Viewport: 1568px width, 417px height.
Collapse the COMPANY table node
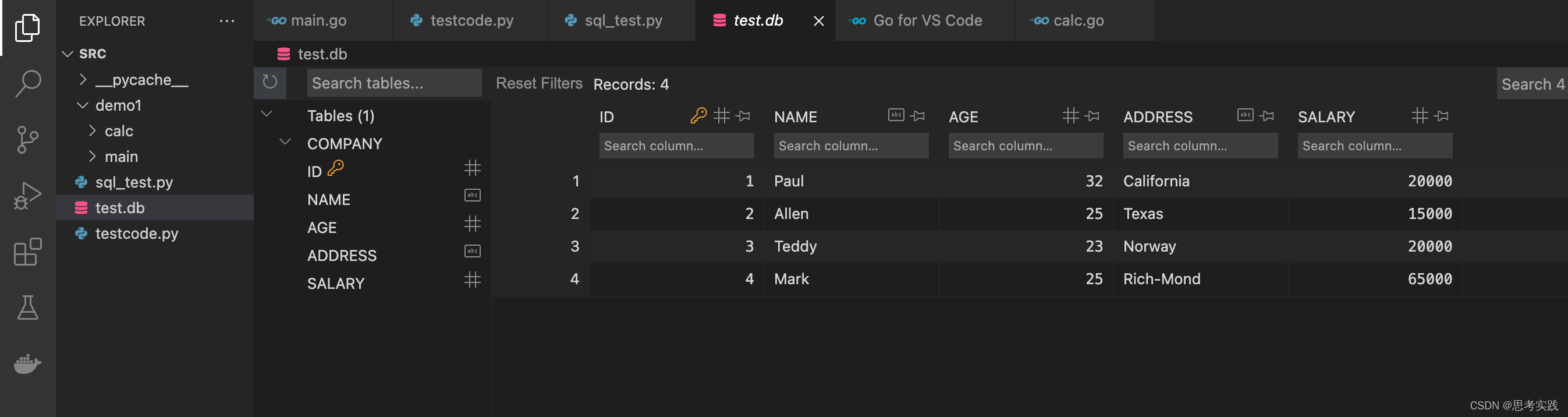(x=285, y=143)
